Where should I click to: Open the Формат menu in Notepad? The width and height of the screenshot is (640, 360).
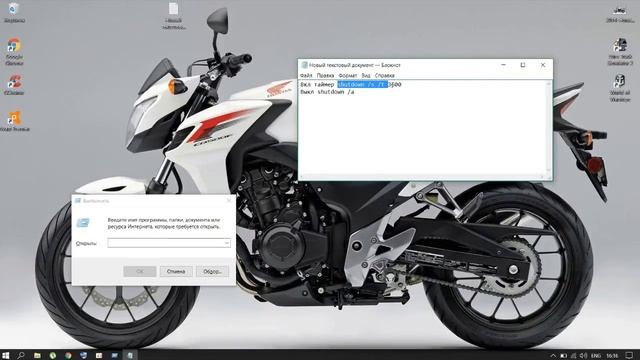coord(348,76)
